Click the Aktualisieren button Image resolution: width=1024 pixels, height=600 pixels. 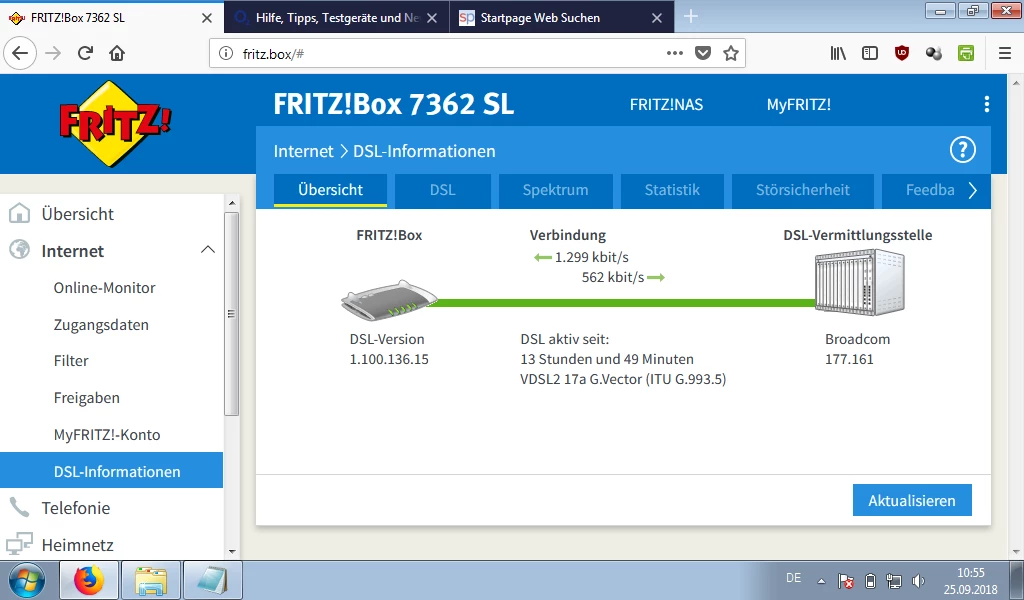[x=912, y=500]
